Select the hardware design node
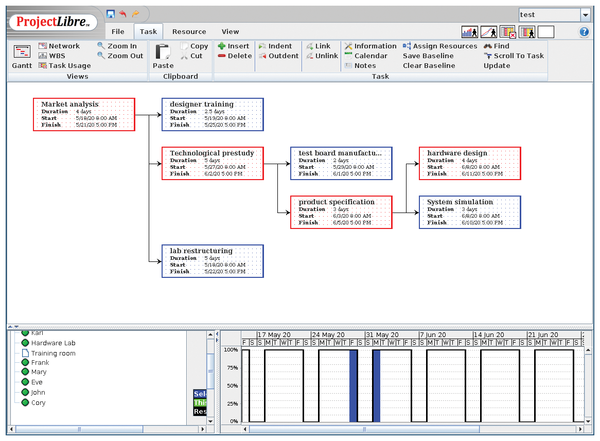The height and width of the screenshot is (441, 600). point(470,163)
